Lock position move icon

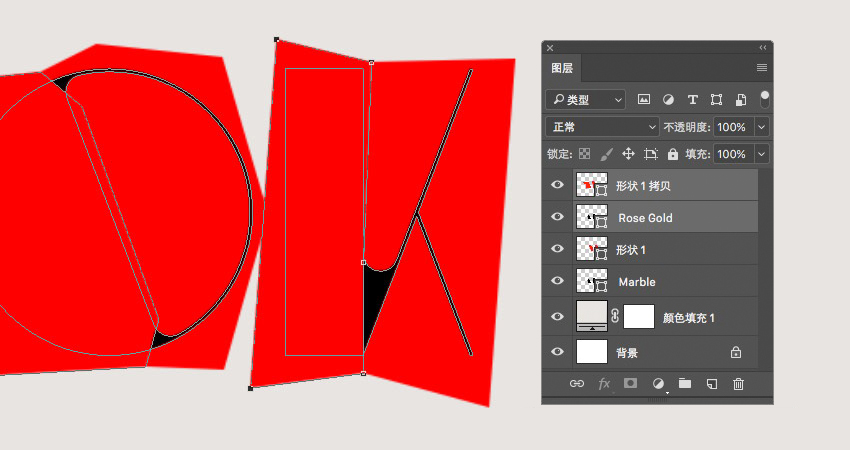pyautogui.click(x=628, y=154)
